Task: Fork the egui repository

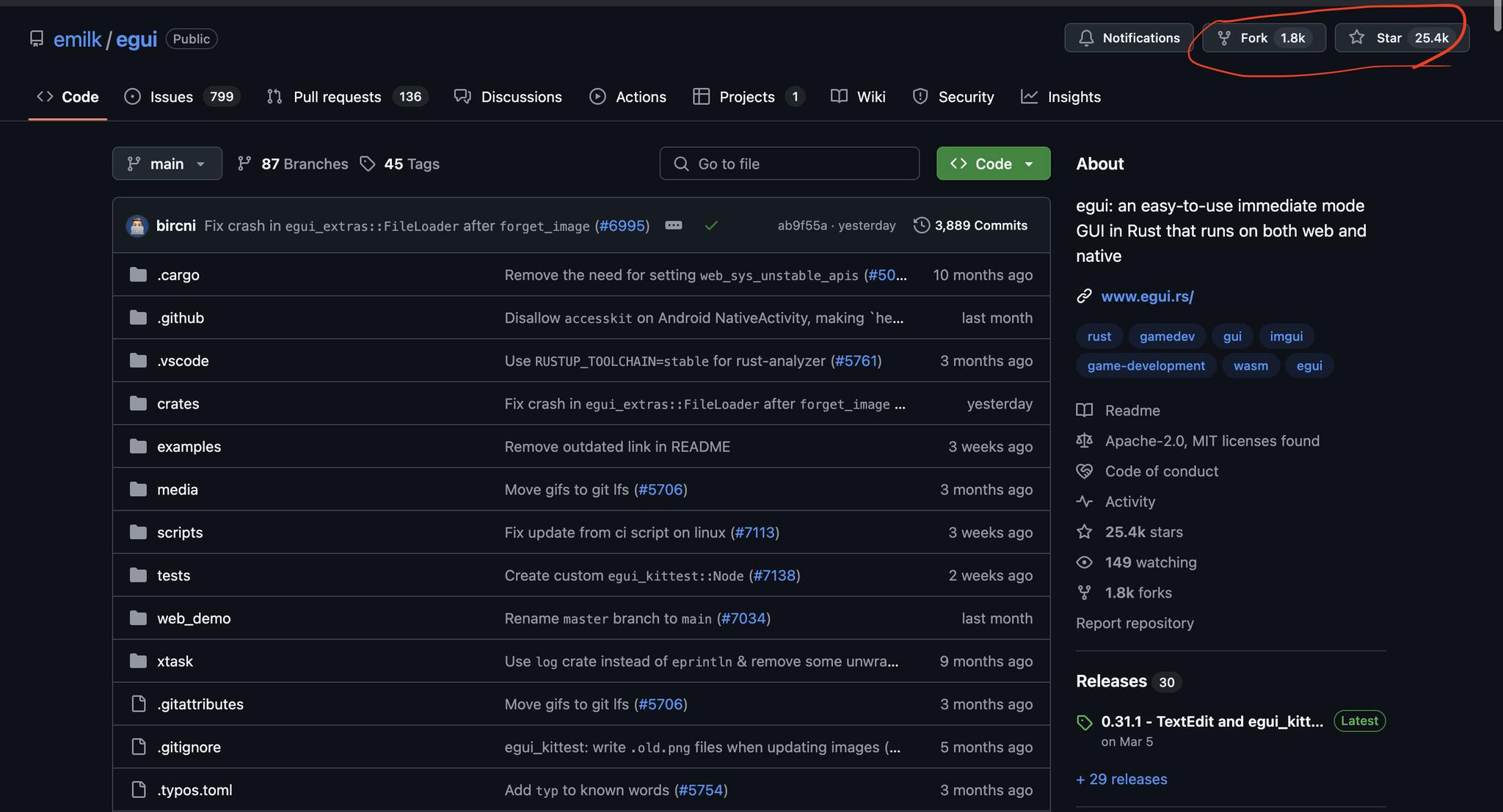Action: (x=1264, y=37)
